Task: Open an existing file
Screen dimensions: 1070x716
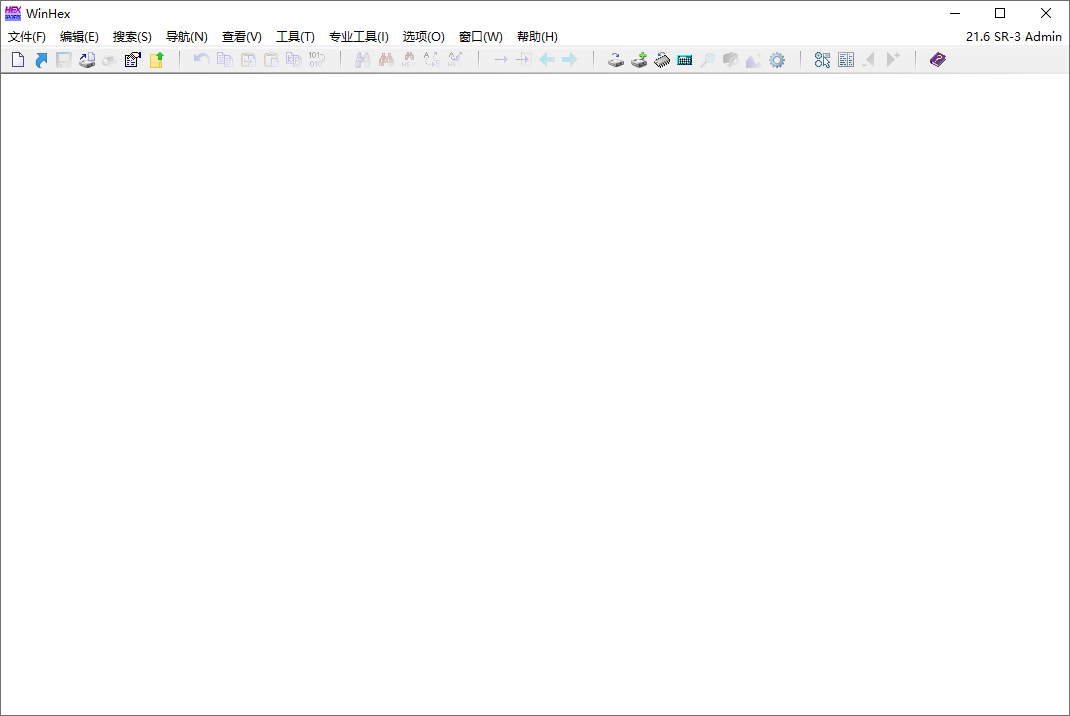Action: pyautogui.click(x=40, y=59)
